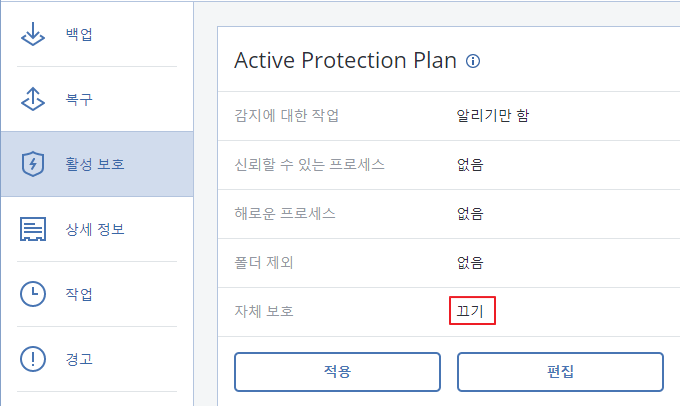
Task: Click the backup download arrow icon
Action: tap(33, 34)
